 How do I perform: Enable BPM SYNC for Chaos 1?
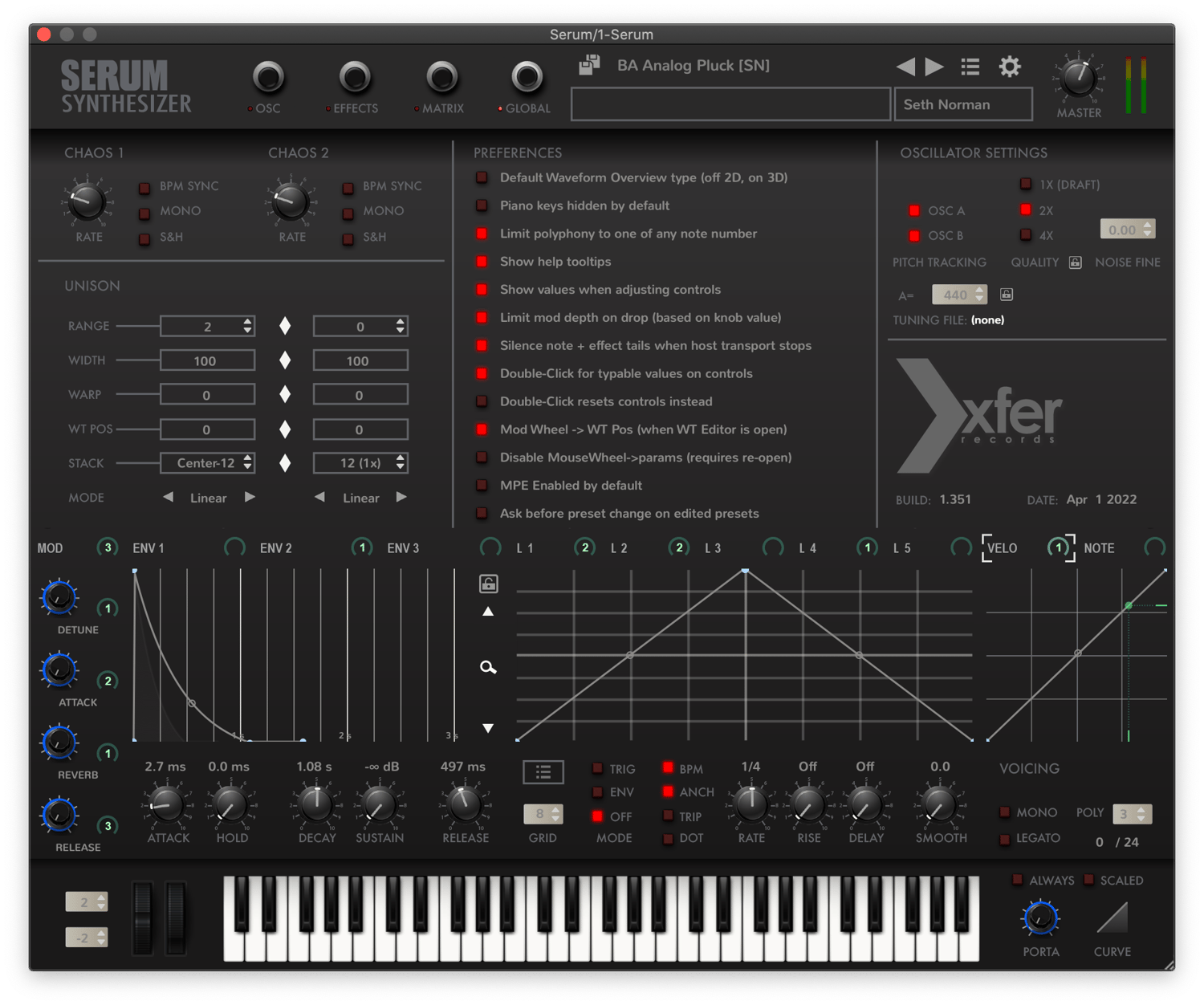coord(144,188)
